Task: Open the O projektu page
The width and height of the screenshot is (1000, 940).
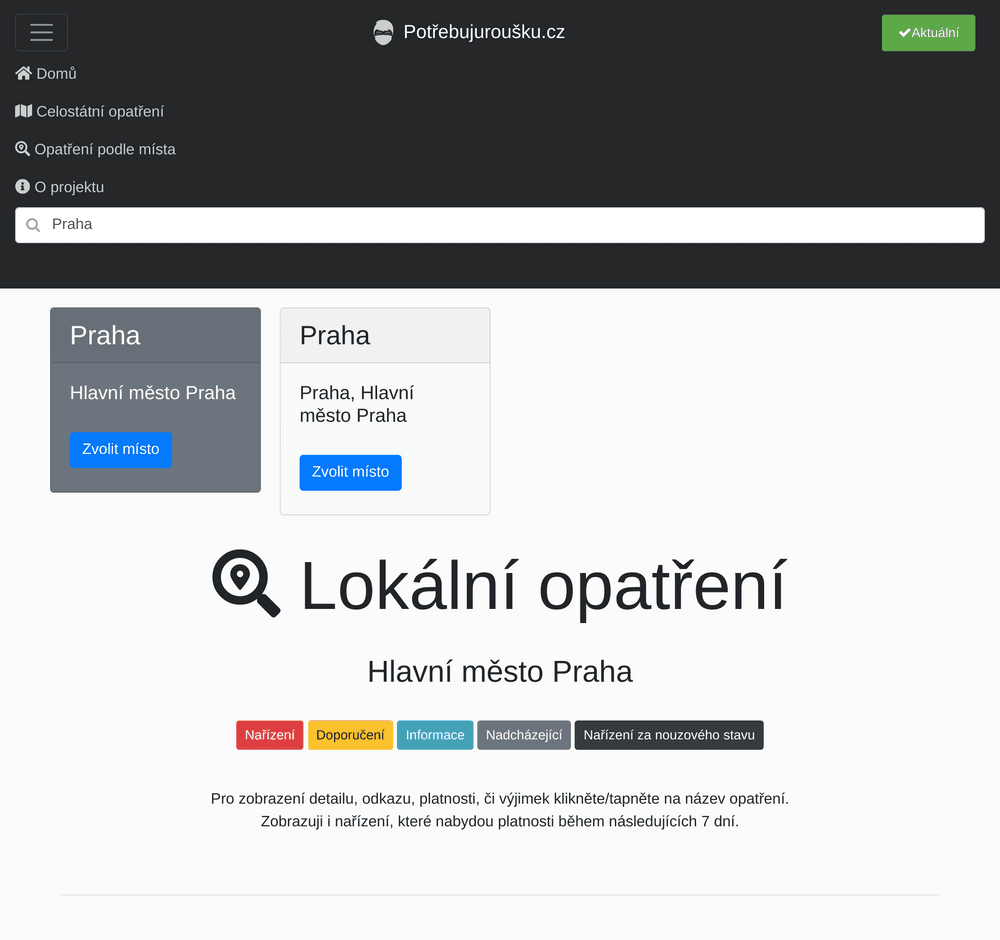Action: click(69, 188)
